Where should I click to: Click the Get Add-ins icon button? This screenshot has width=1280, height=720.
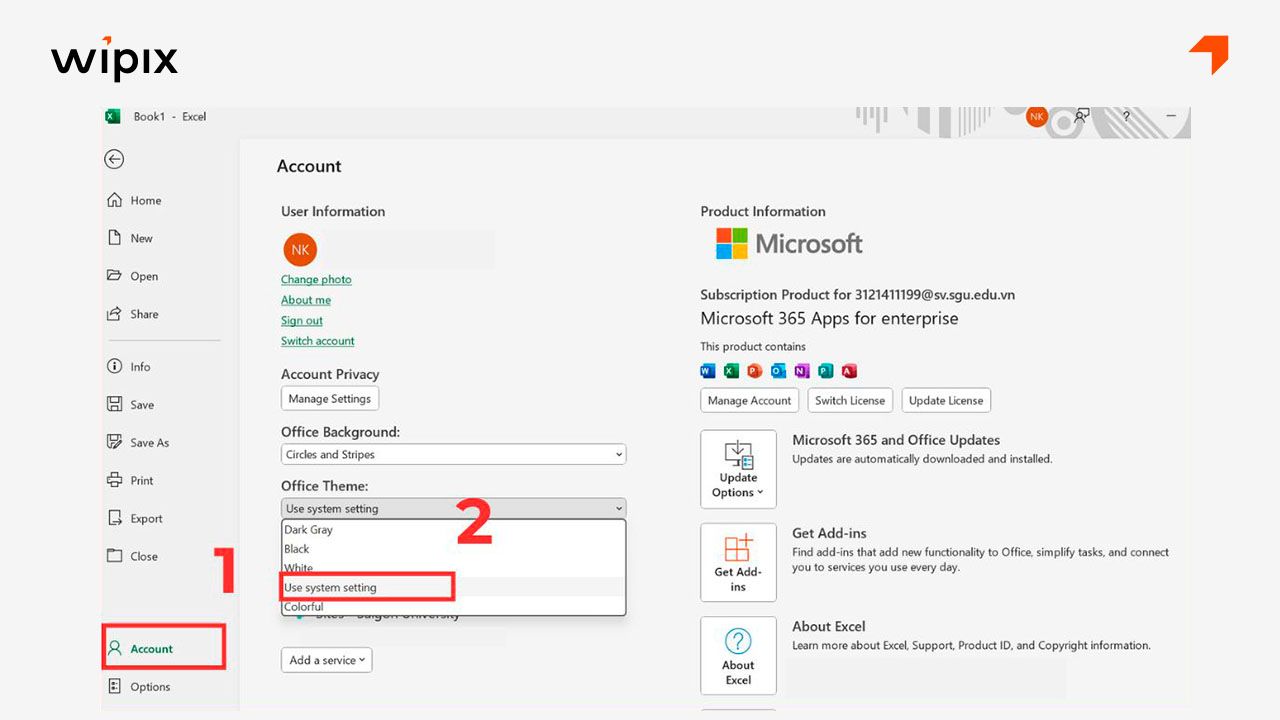[x=738, y=562]
